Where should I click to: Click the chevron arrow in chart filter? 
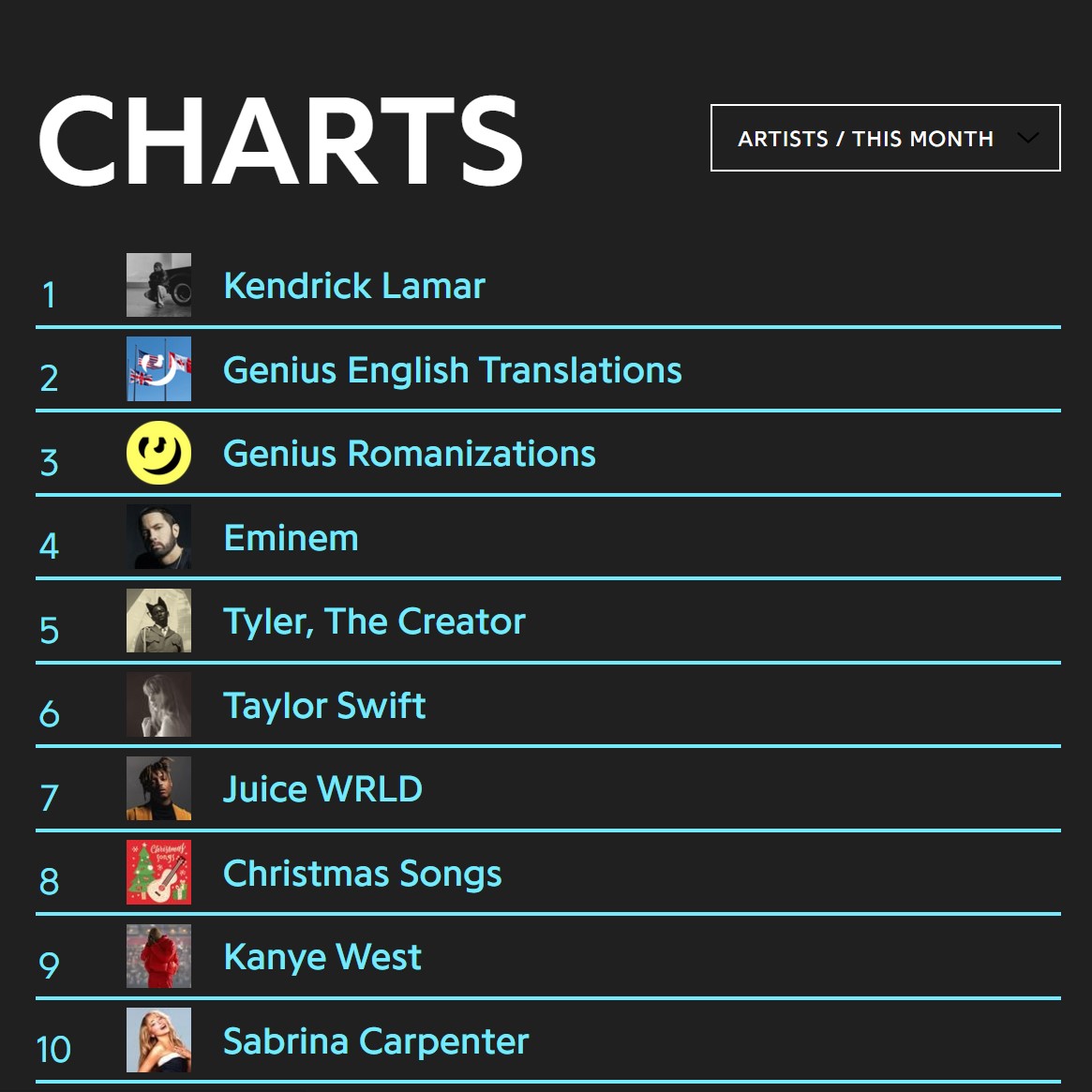pos(1027,137)
